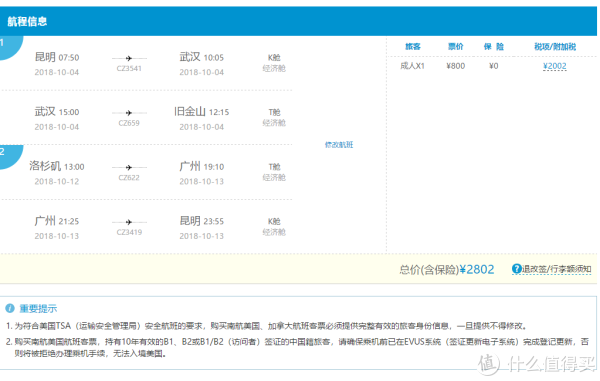Click arrival 武汉 10:05
This screenshot has width=600, height=381.
(x=201, y=57)
